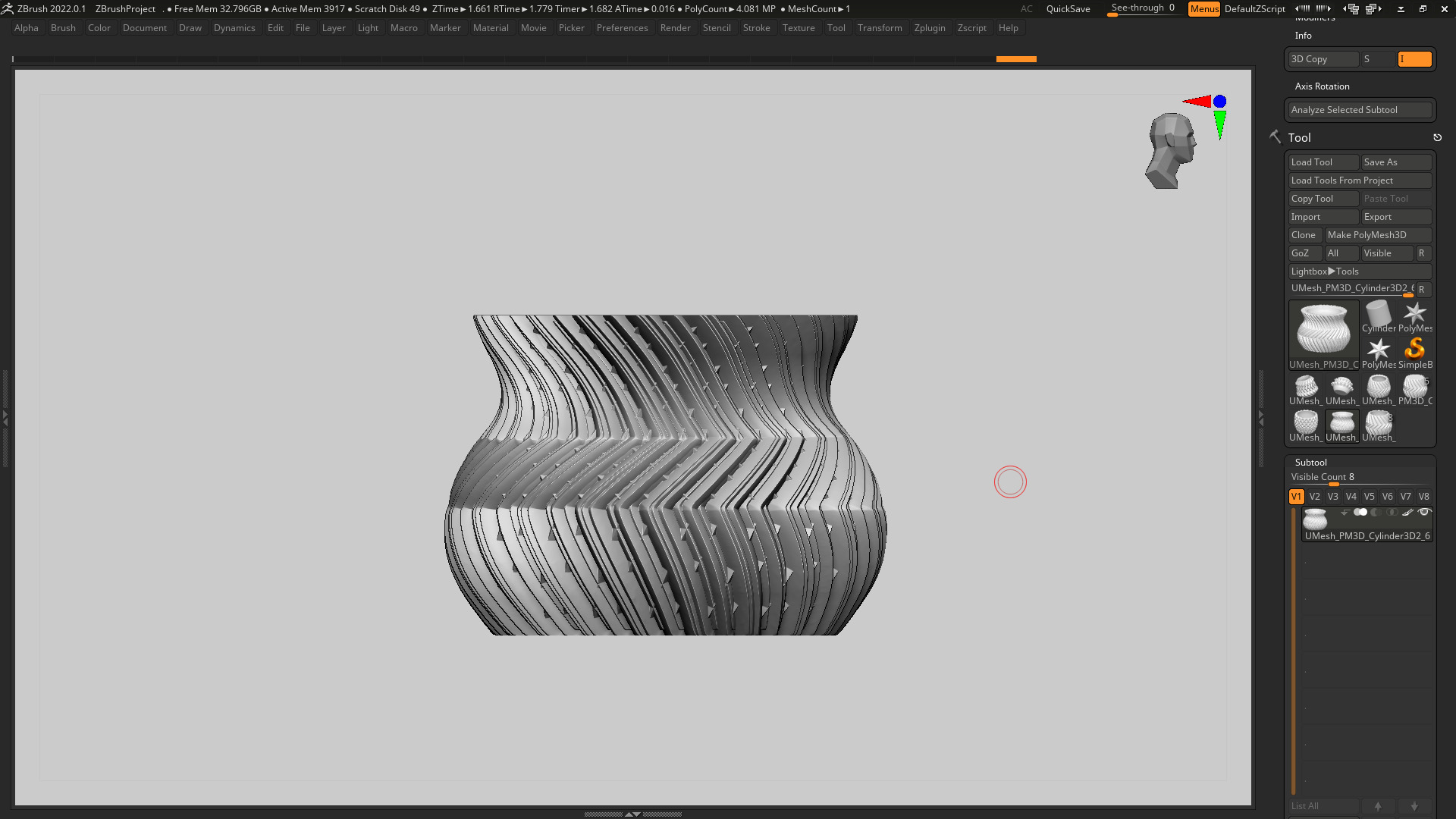The height and width of the screenshot is (819, 1456).
Task: Expand the Axis Rotation section
Action: pos(1322,86)
